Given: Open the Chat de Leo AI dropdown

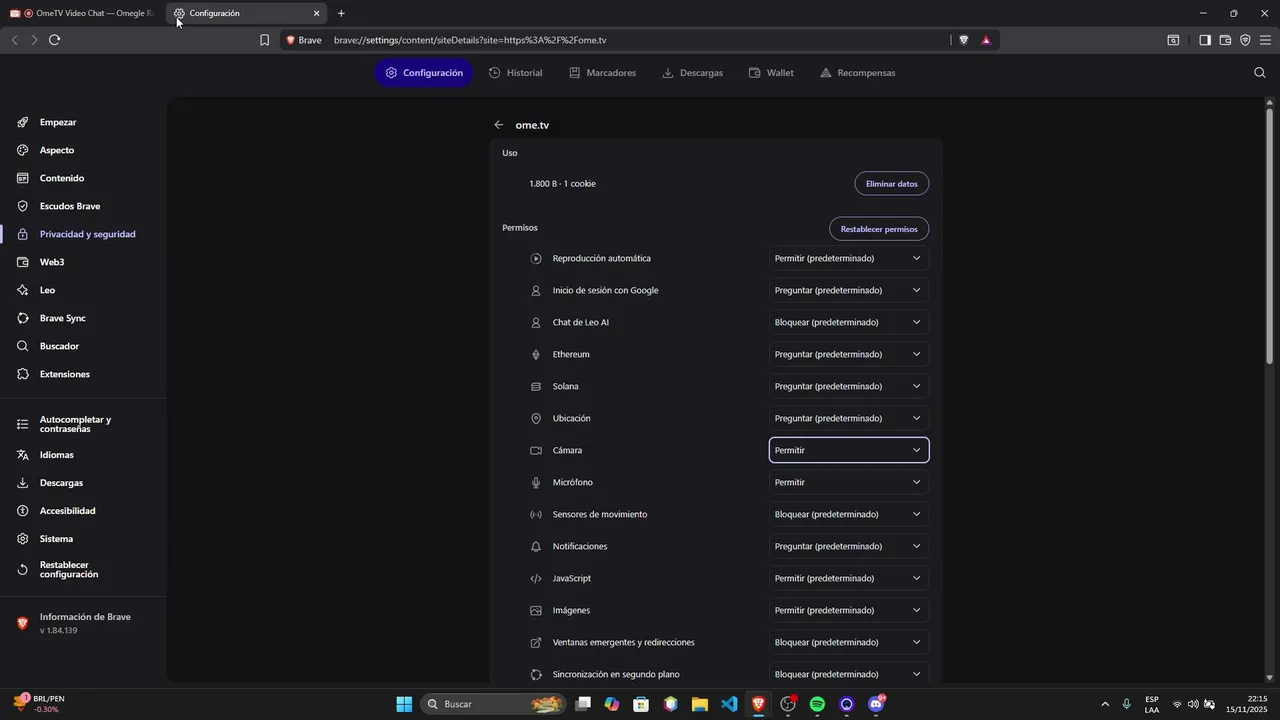Looking at the screenshot, I should pos(849,322).
